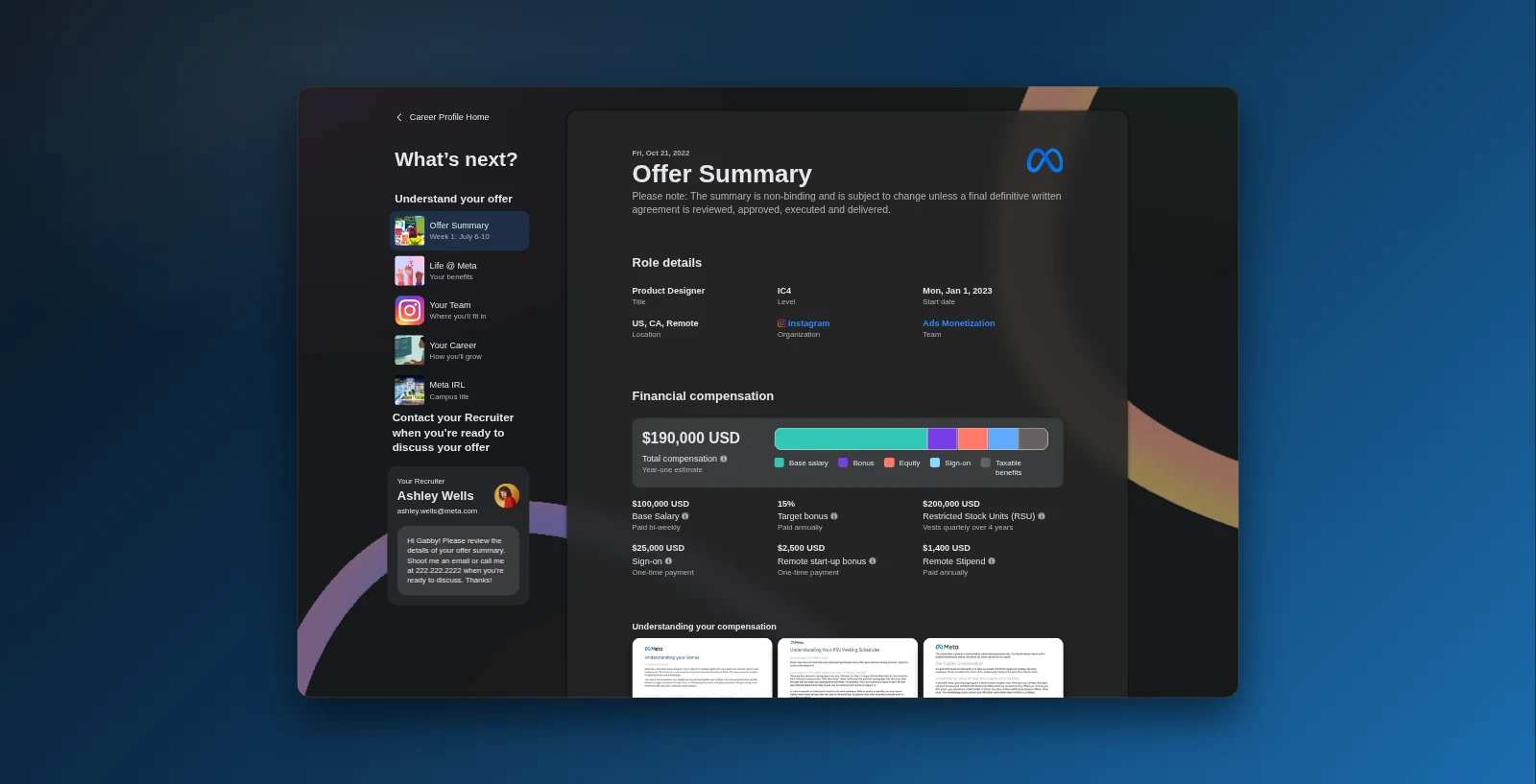Go back to Career Profile Home
The height and width of the screenshot is (784, 1536).
[x=443, y=117]
